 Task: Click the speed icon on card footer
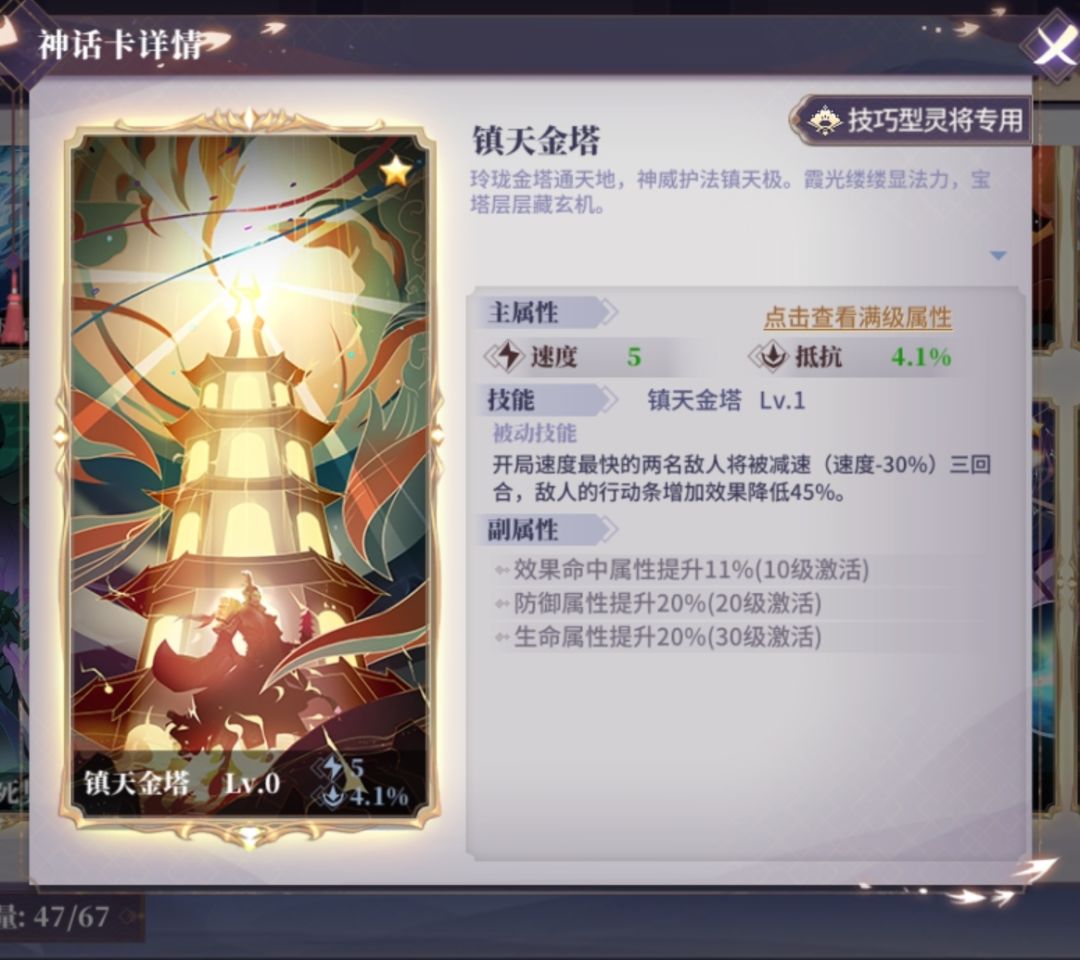coord(333,768)
